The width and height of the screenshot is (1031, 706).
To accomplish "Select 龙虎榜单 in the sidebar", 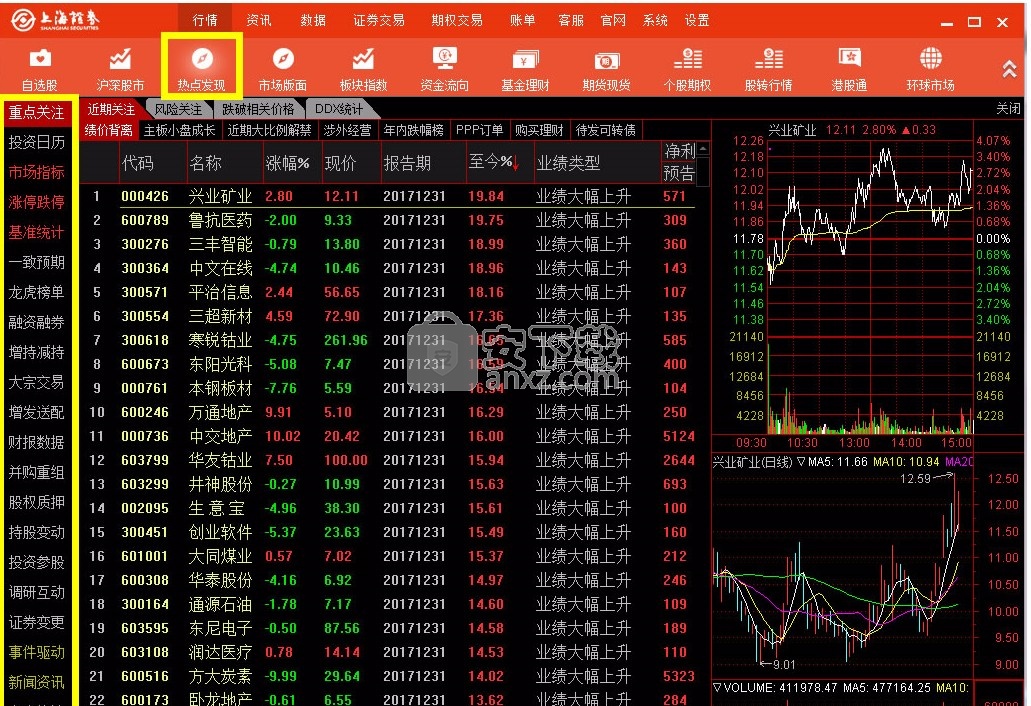I will [x=37, y=293].
